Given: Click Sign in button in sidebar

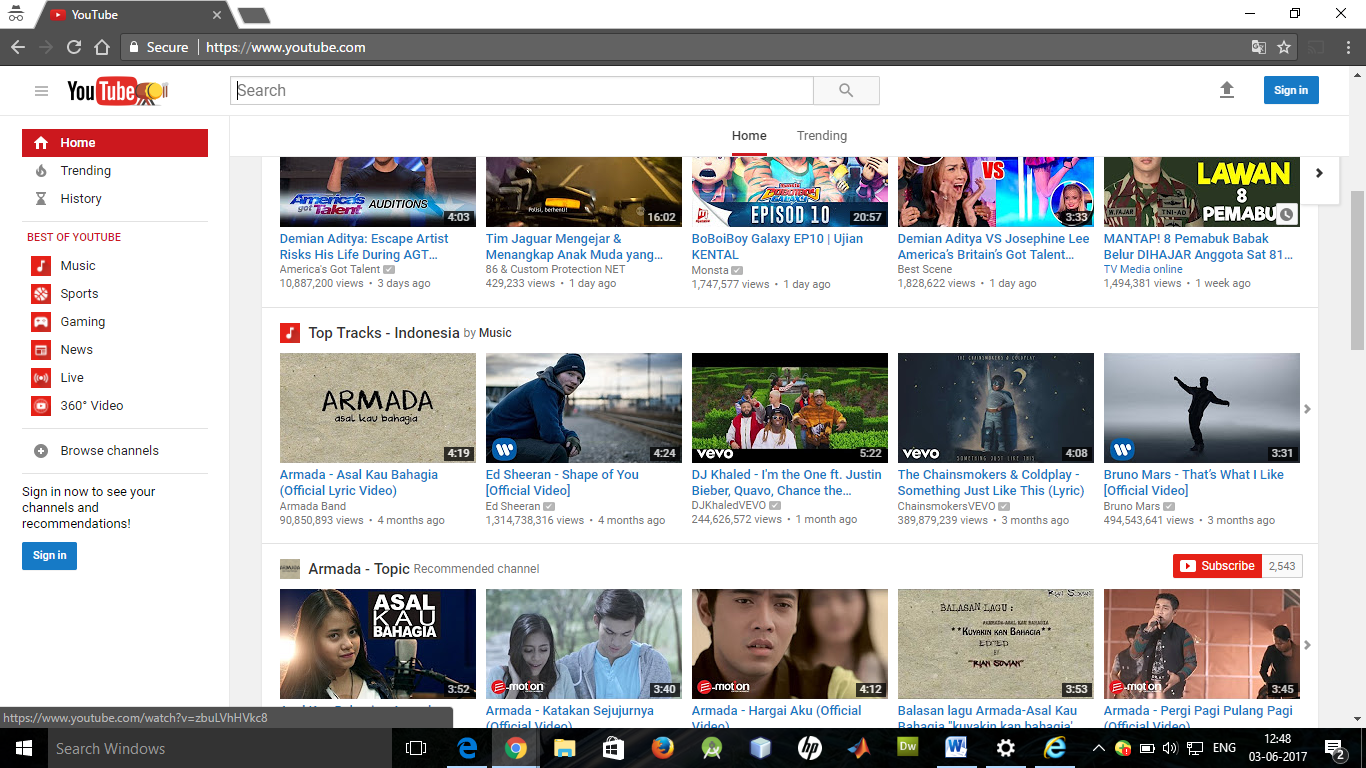Looking at the screenshot, I should [x=49, y=556].
